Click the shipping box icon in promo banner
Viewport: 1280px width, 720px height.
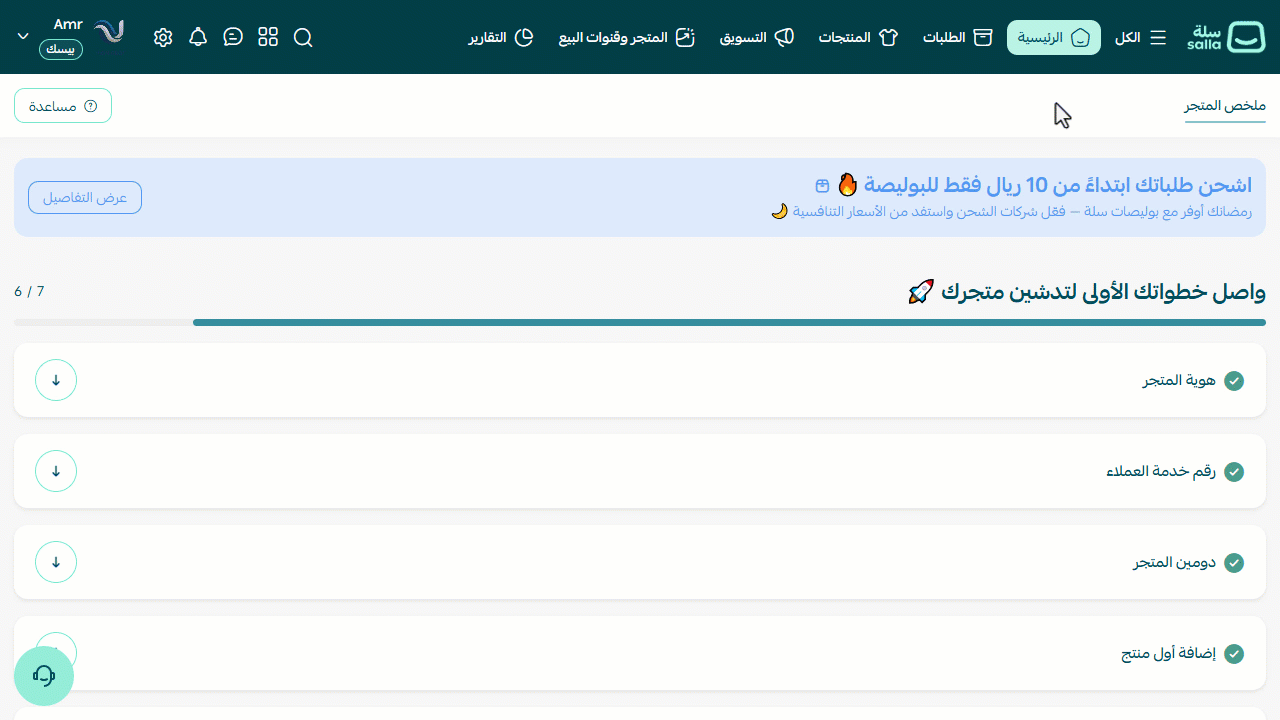tap(822, 186)
